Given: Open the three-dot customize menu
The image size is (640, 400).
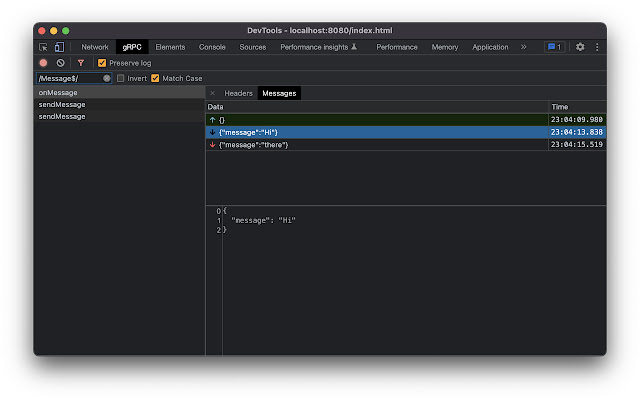Looking at the screenshot, I should click(x=597, y=47).
